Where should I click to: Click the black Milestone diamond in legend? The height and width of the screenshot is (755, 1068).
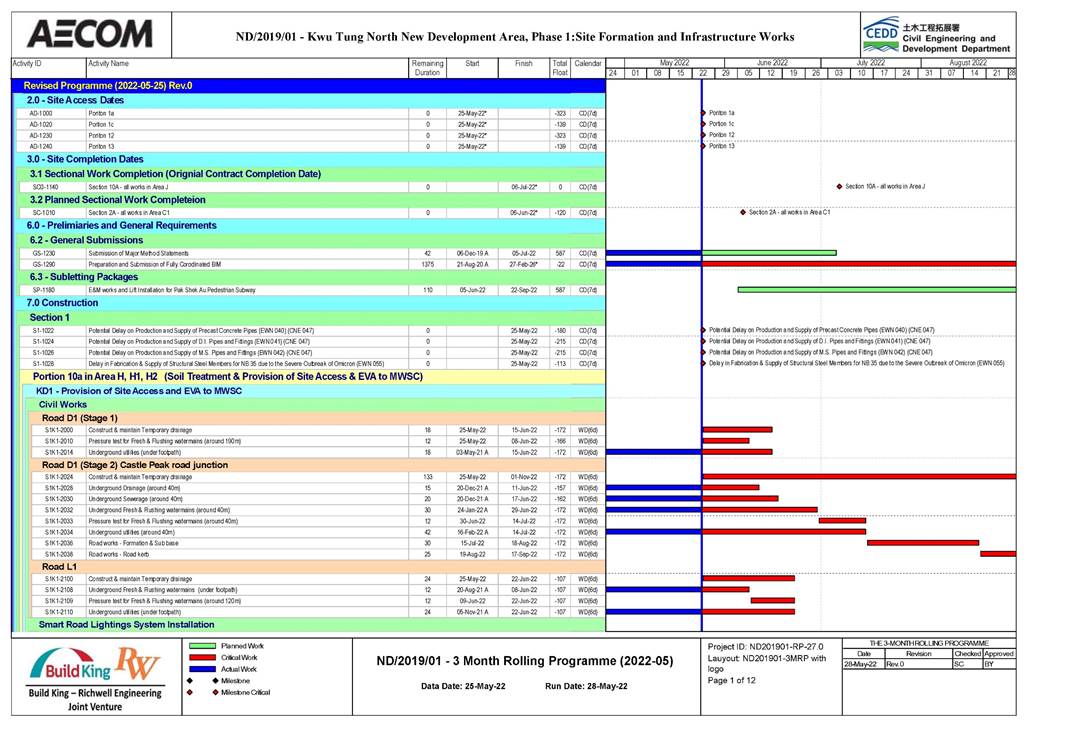(190, 681)
